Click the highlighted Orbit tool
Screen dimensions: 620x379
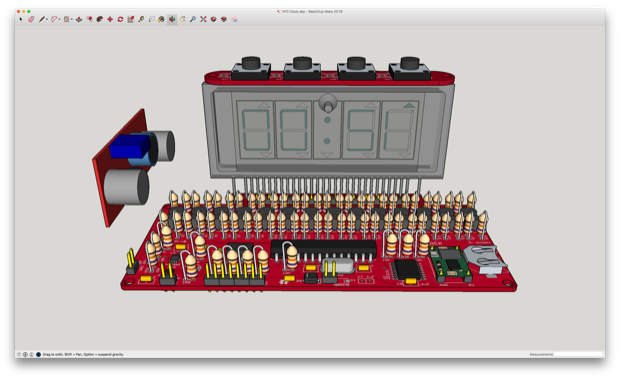172,19
